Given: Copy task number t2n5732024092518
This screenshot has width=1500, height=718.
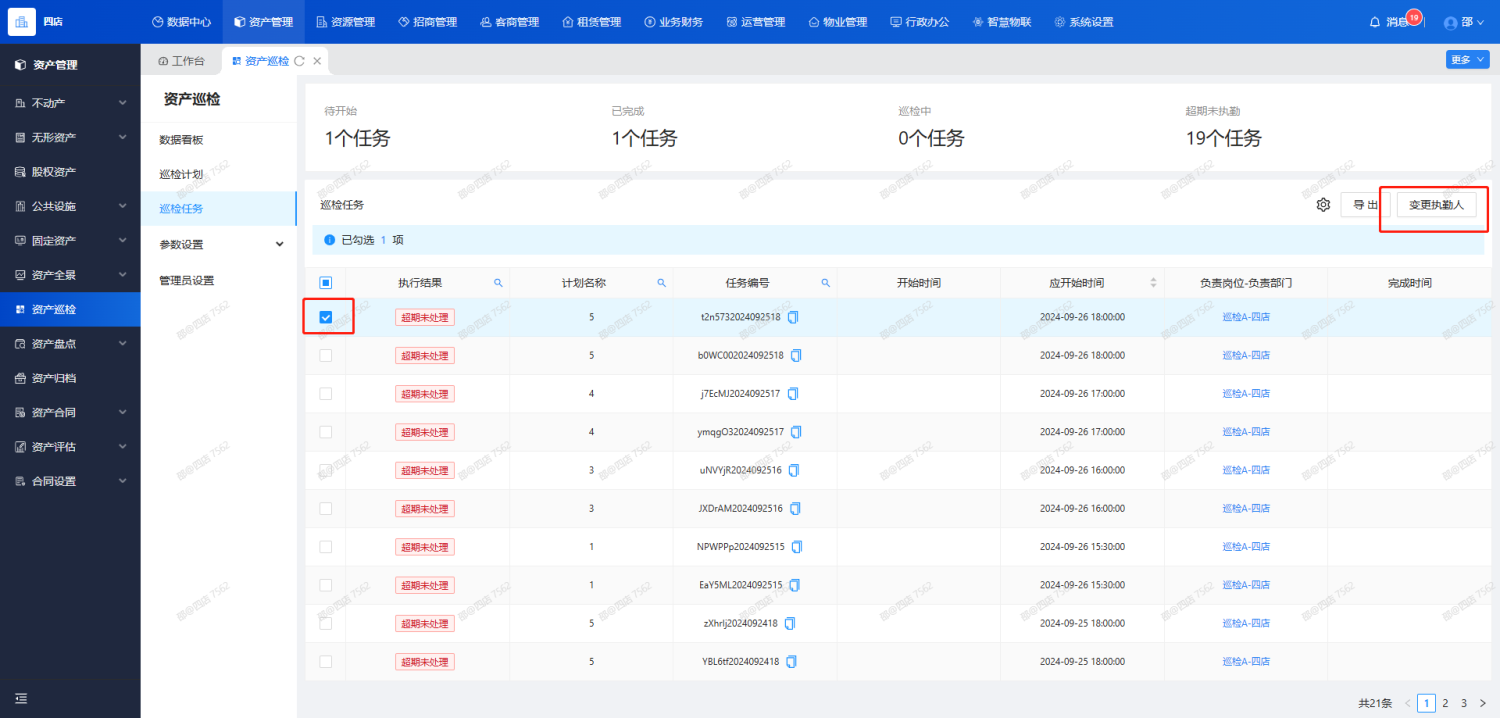Looking at the screenshot, I should click(794, 317).
